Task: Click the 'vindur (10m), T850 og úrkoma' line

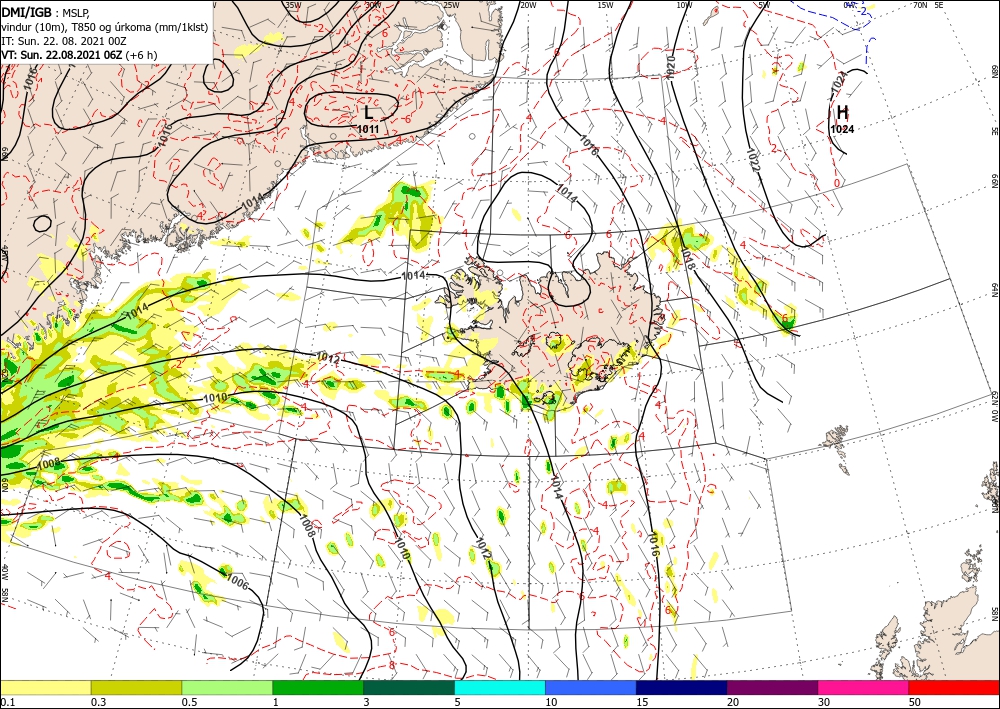Action: (105, 27)
